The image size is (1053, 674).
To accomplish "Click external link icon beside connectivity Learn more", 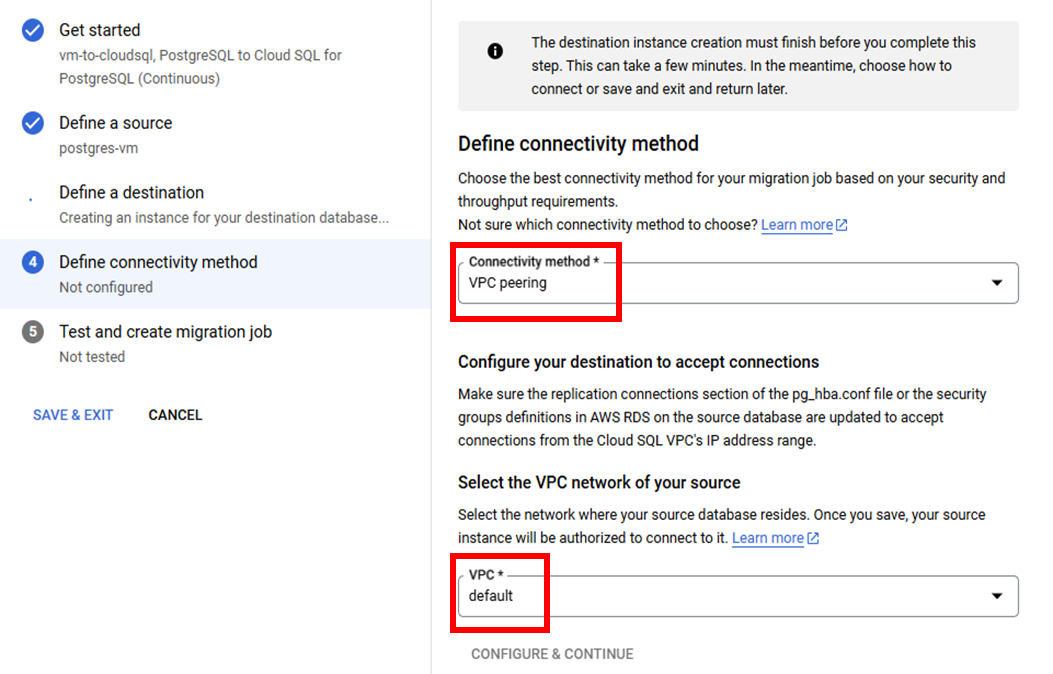I will [841, 225].
